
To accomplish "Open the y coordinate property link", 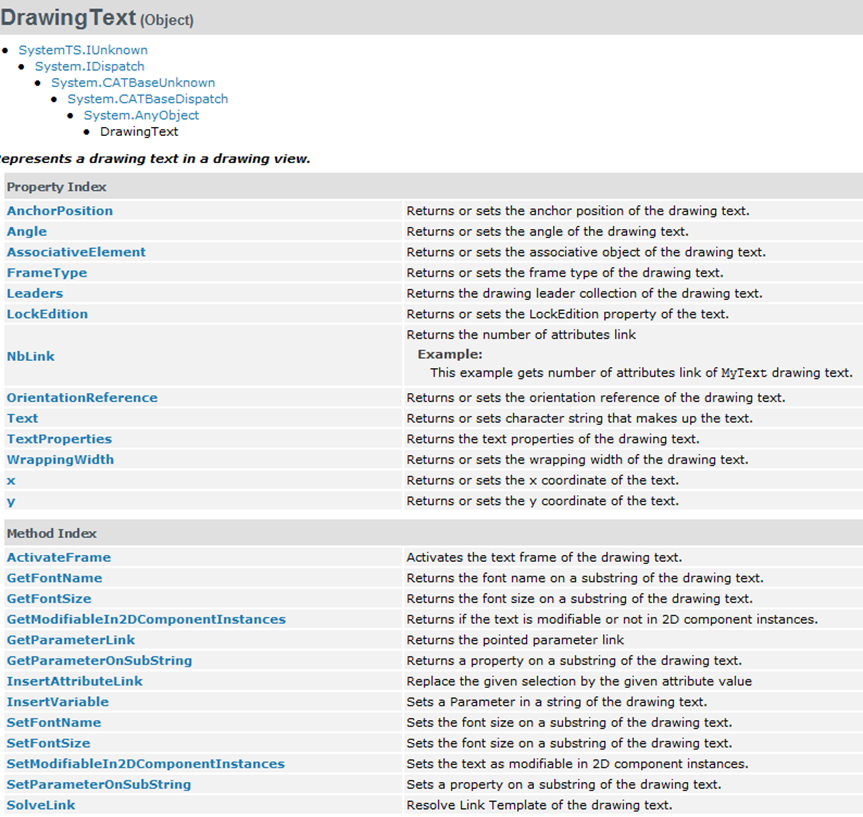I will coord(11,502).
